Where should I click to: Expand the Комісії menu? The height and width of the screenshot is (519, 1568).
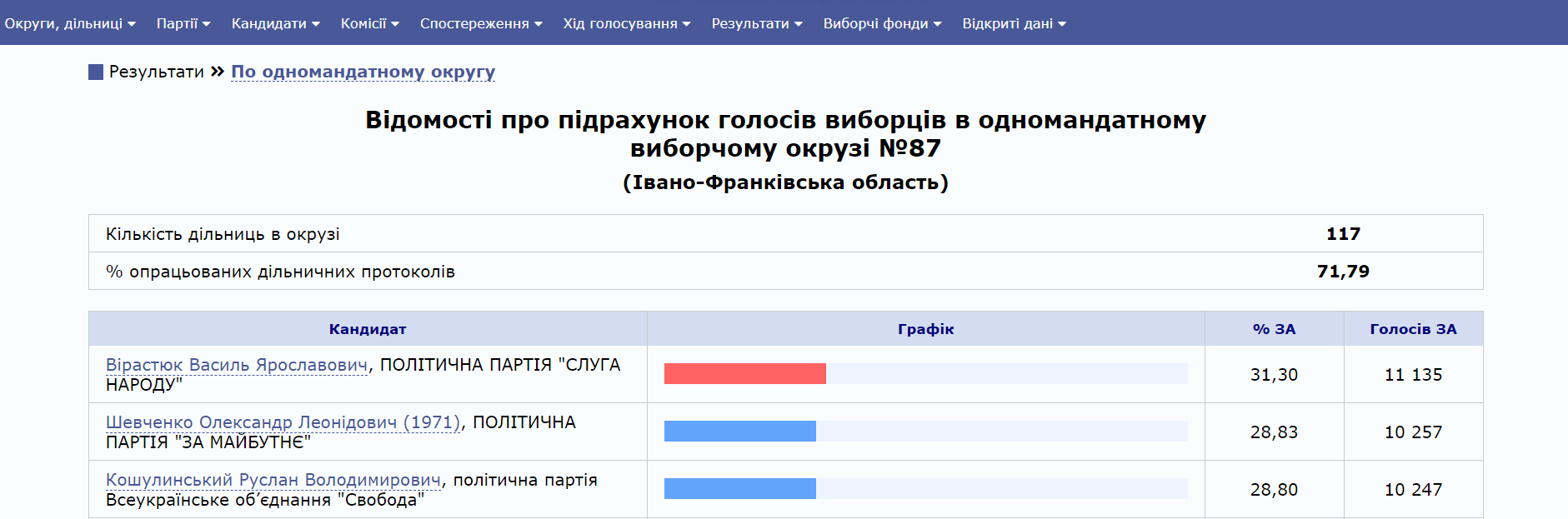369,23
